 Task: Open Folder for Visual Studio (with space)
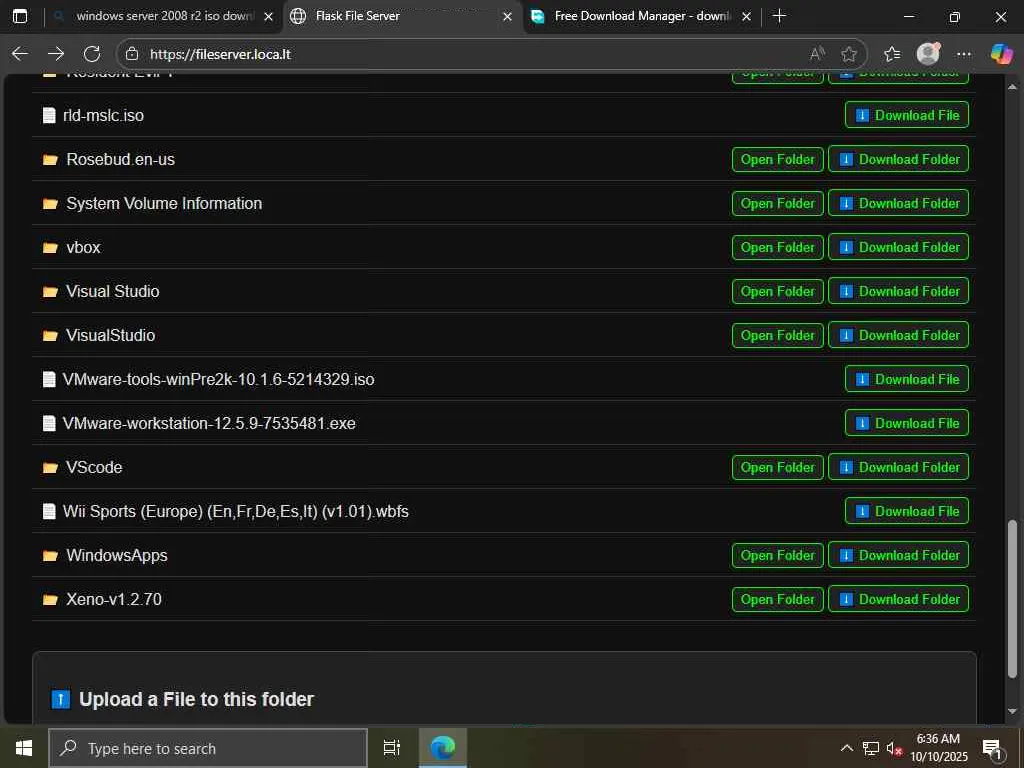click(777, 291)
